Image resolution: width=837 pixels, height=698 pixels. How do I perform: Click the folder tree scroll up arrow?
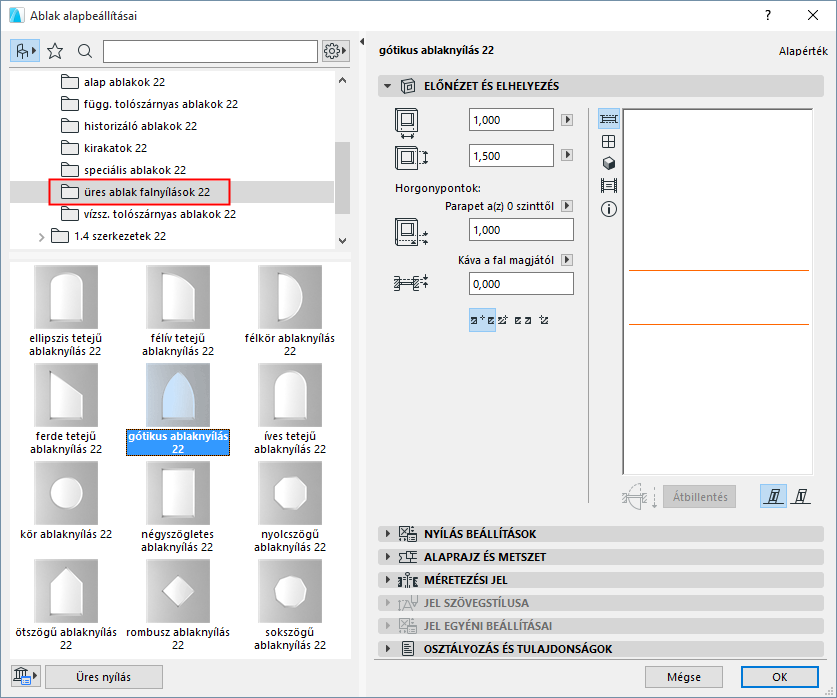pyautogui.click(x=343, y=81)
